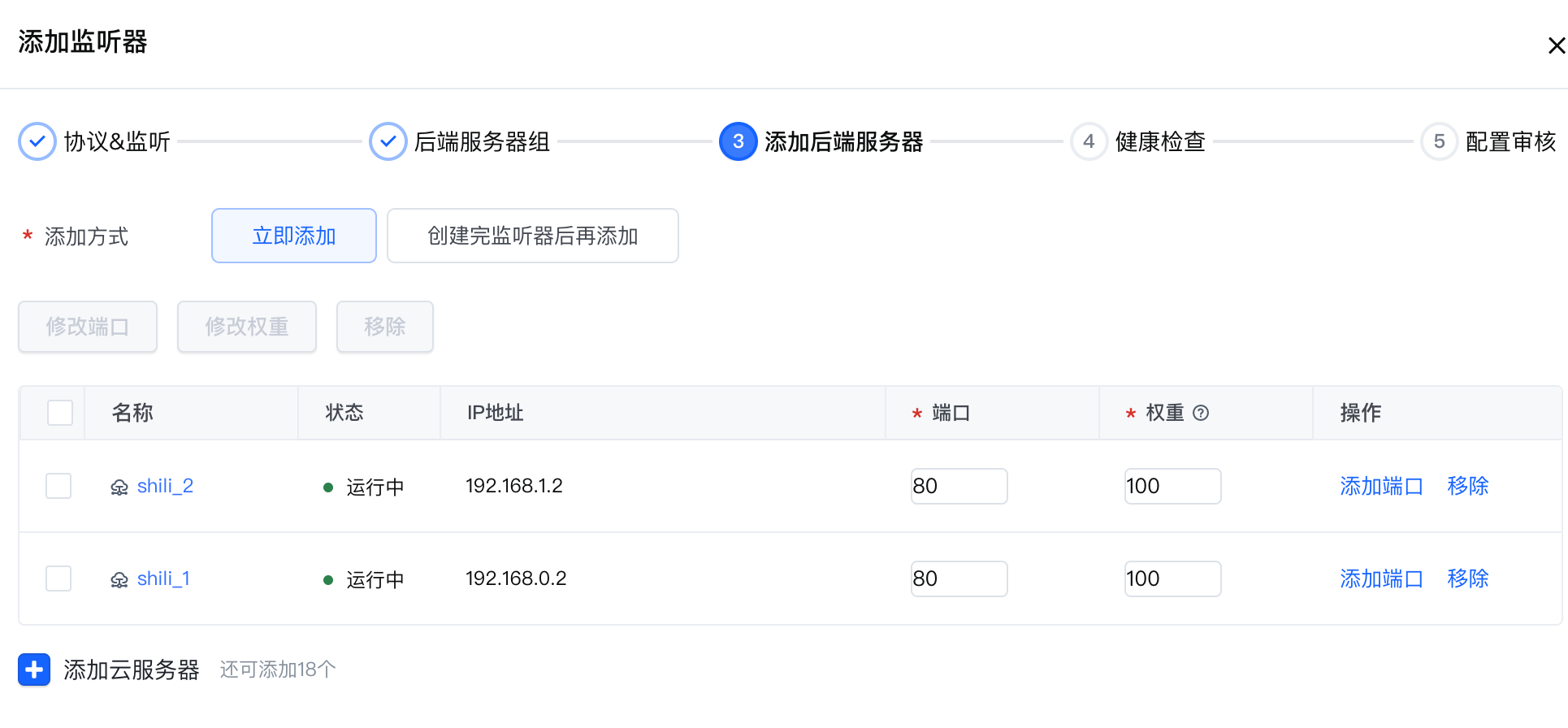The width and height of the screenshot is (1568, 728).
Task: Close the 添加监听器 dialog
Action: pos(1556,45)
